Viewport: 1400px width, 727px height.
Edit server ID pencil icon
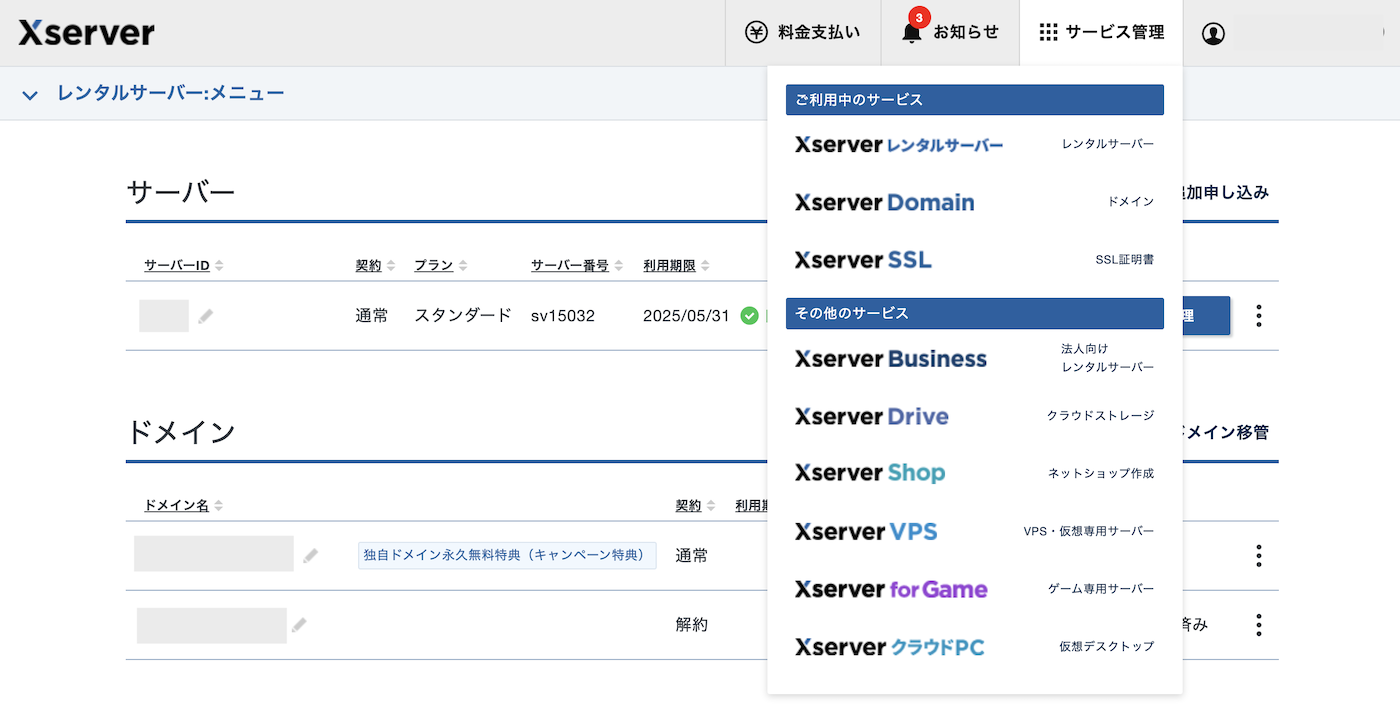(x=206, y=316)
